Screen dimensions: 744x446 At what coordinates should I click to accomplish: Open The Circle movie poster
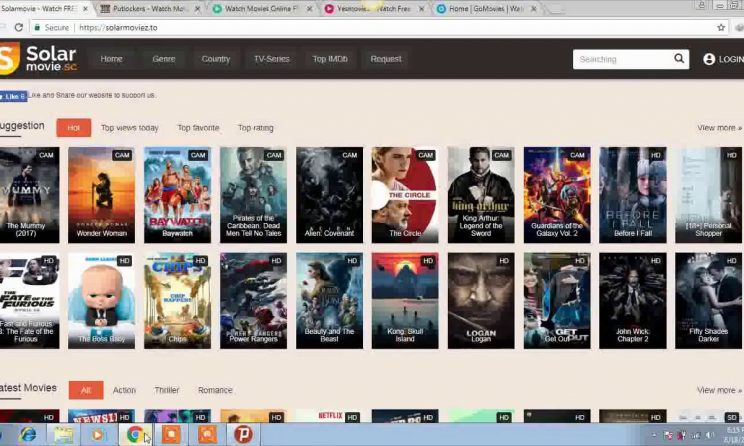point(405,195)
